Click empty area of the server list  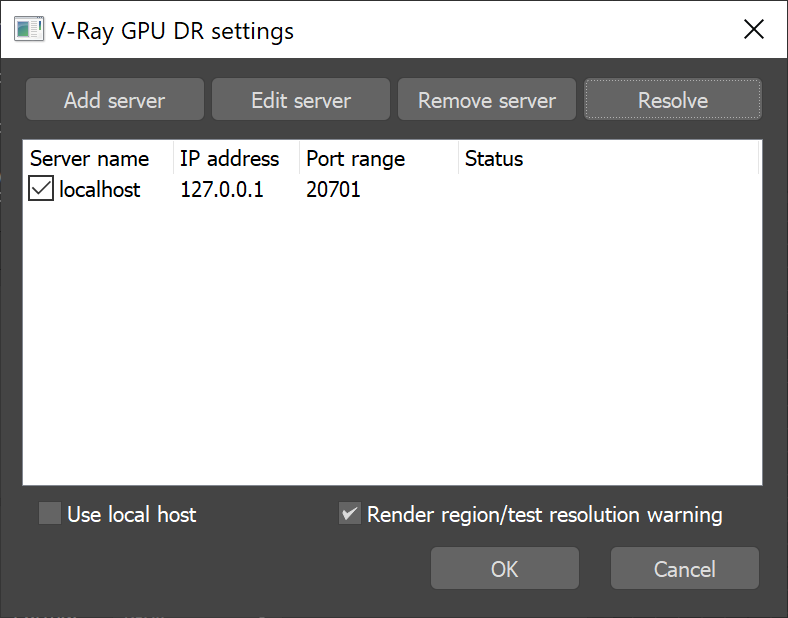pyautogui.click(x=392, y=342)
